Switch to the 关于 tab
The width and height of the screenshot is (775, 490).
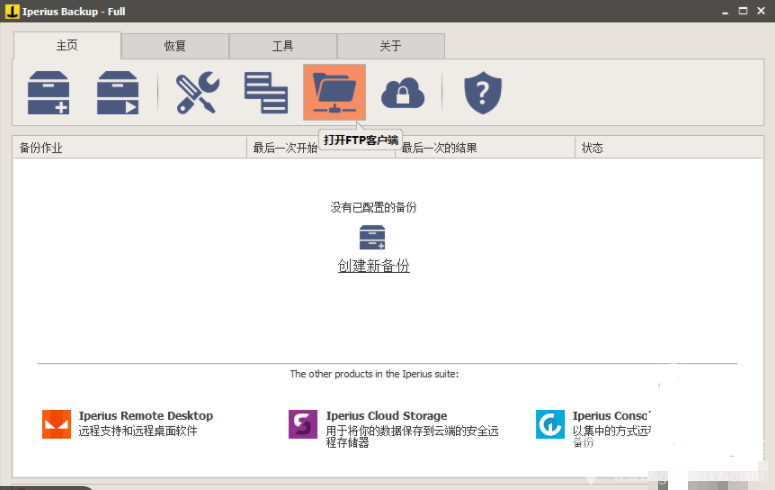click(x=390, y=46)
